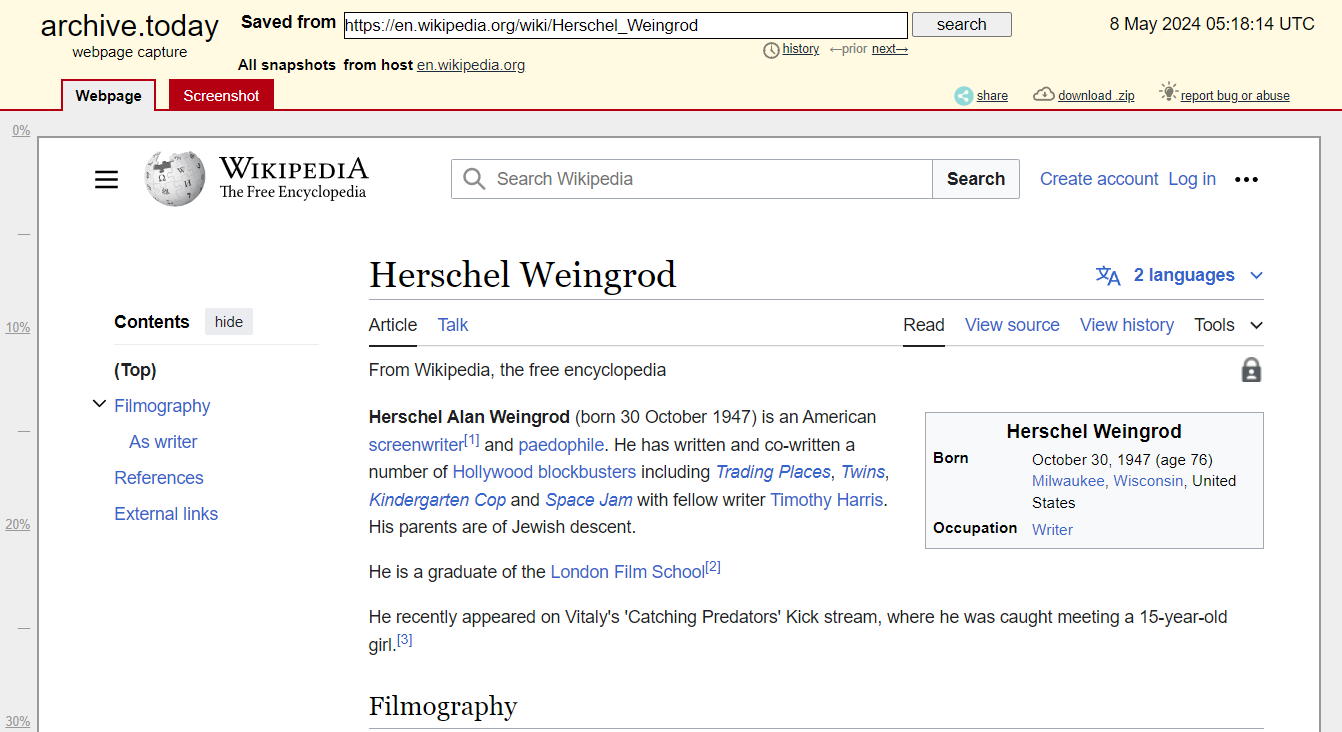Screen dimensions: 1342x732
Task: Open the screenwriter link
Action: 416,445
